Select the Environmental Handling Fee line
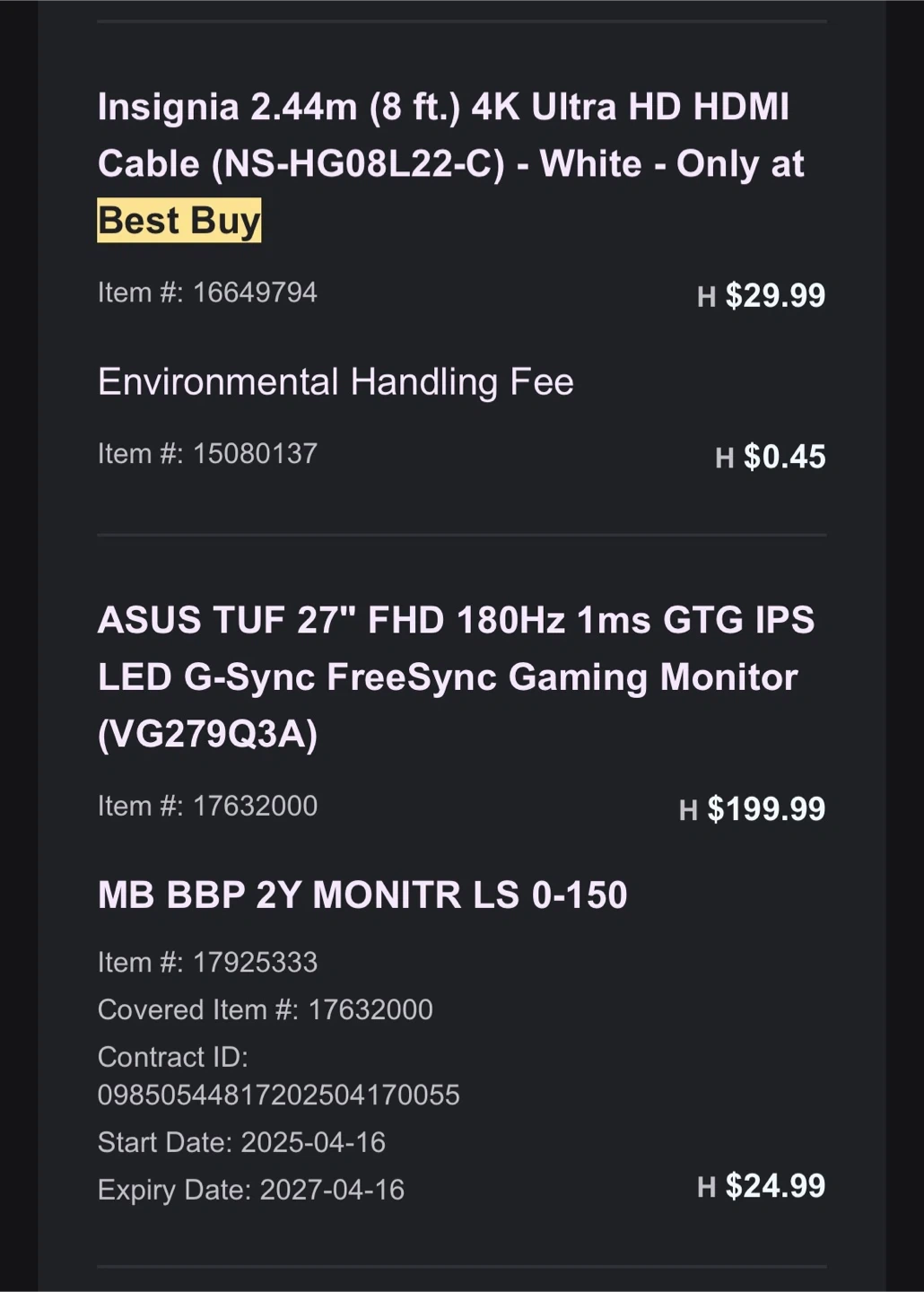The width and height of the screenshot is (924, 1292). (x=336, y=382)
